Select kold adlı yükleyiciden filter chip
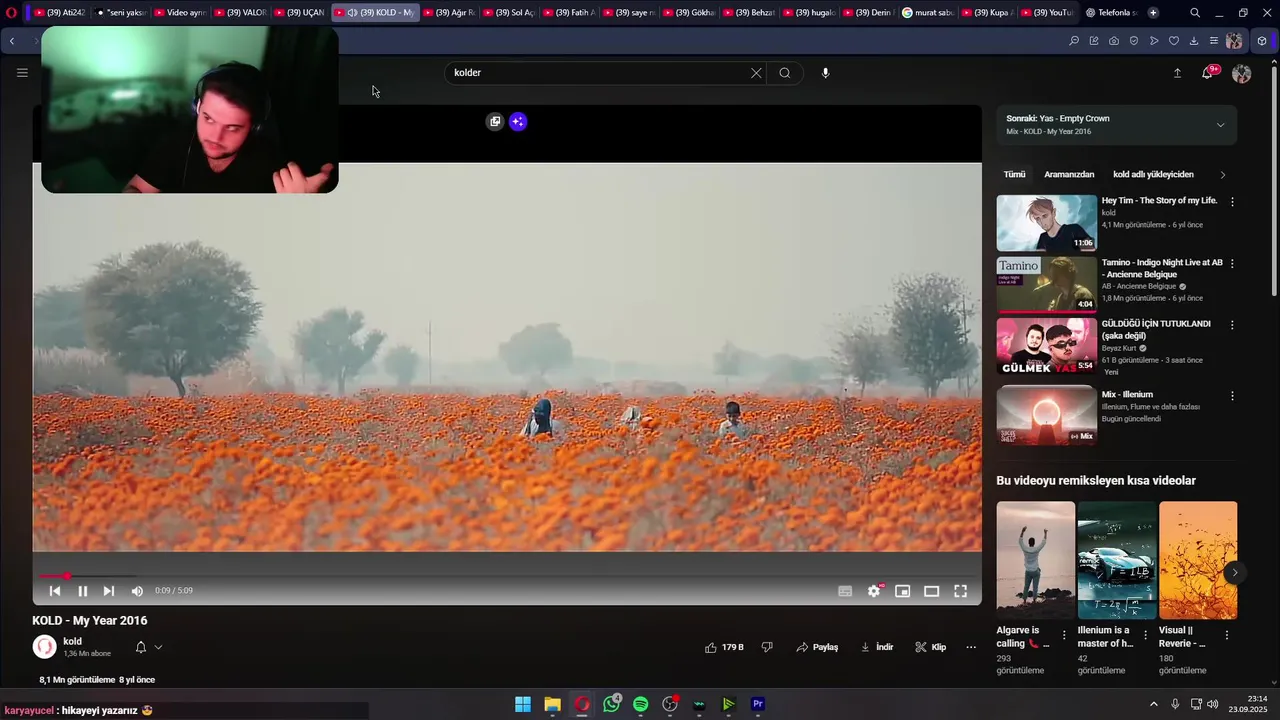This screenshot has height=720, width=1280. tap(1153, 174)
